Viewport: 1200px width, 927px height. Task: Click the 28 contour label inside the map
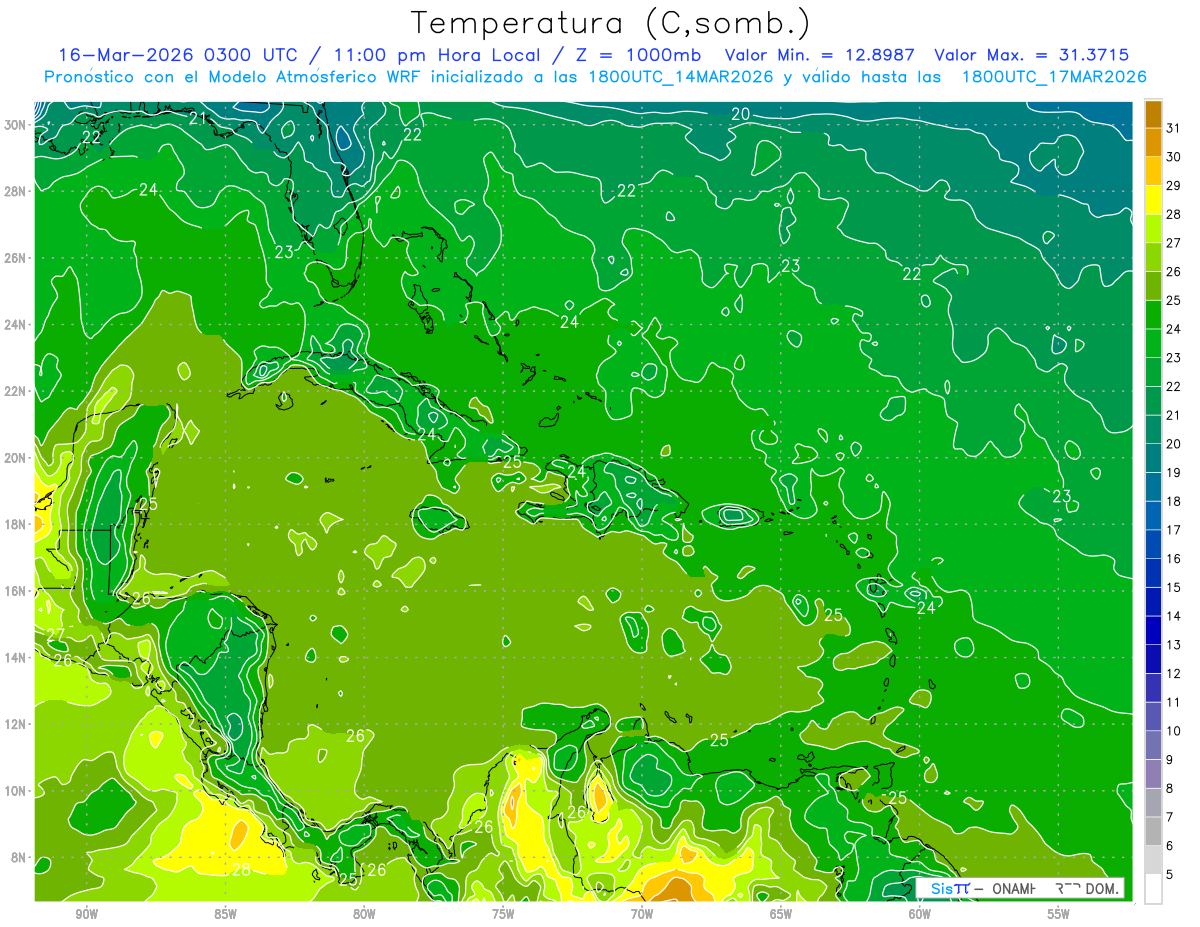(x=241, y=870)
